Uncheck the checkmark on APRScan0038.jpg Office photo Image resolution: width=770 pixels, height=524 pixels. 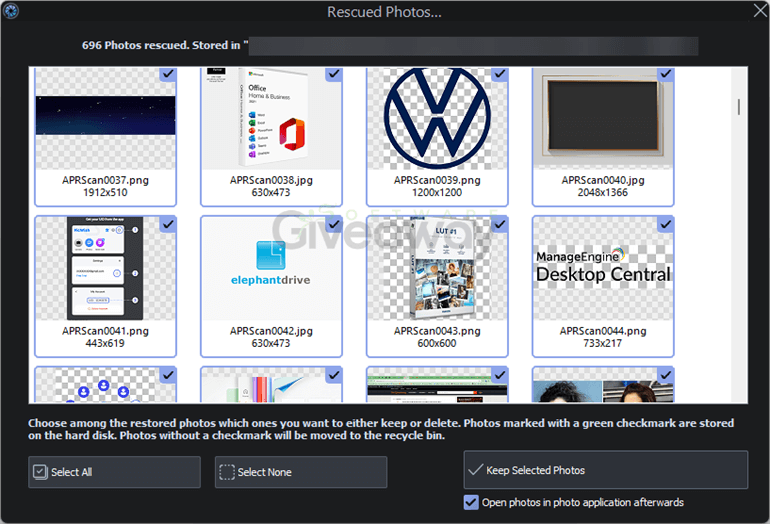334,74
